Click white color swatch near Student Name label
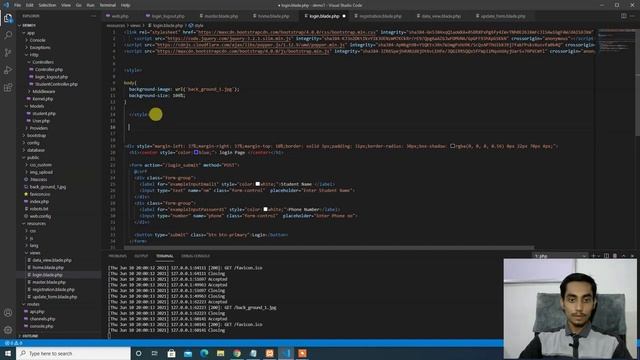The width and height of the screenshot is (640, 360). (x=258, y=184)
